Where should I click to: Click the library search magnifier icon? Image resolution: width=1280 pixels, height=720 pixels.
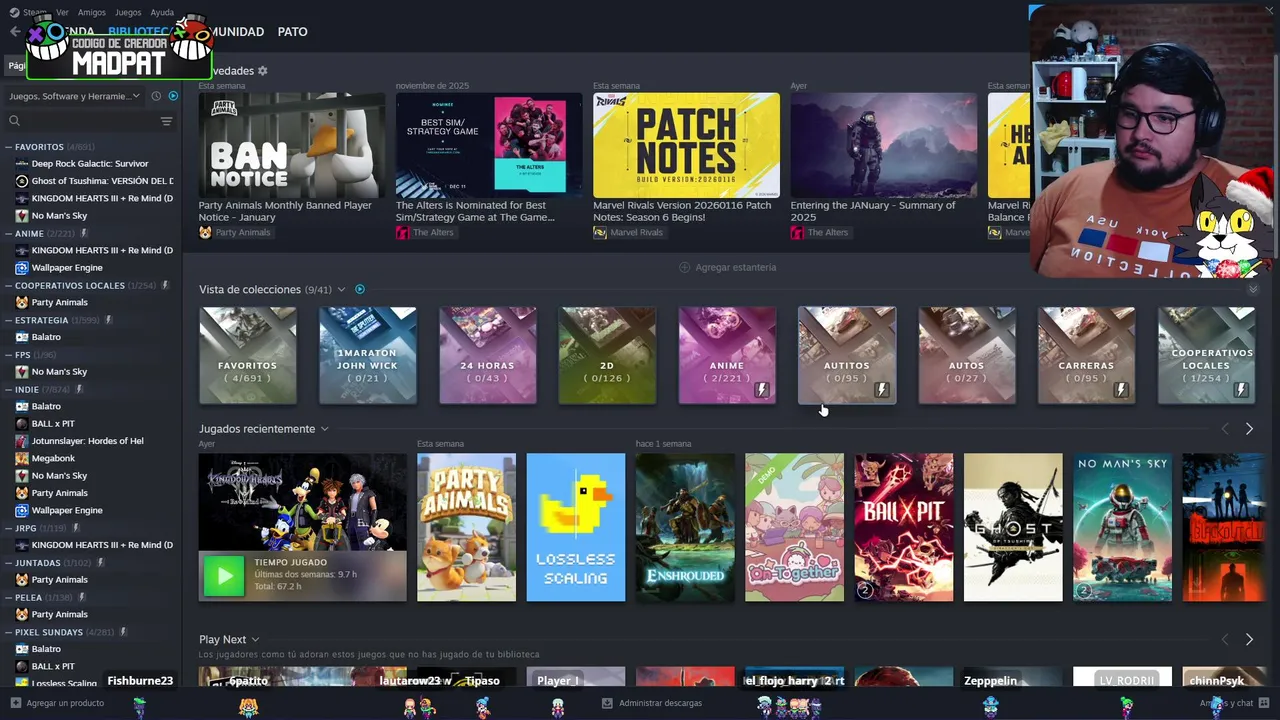click(x=14, y=121)
